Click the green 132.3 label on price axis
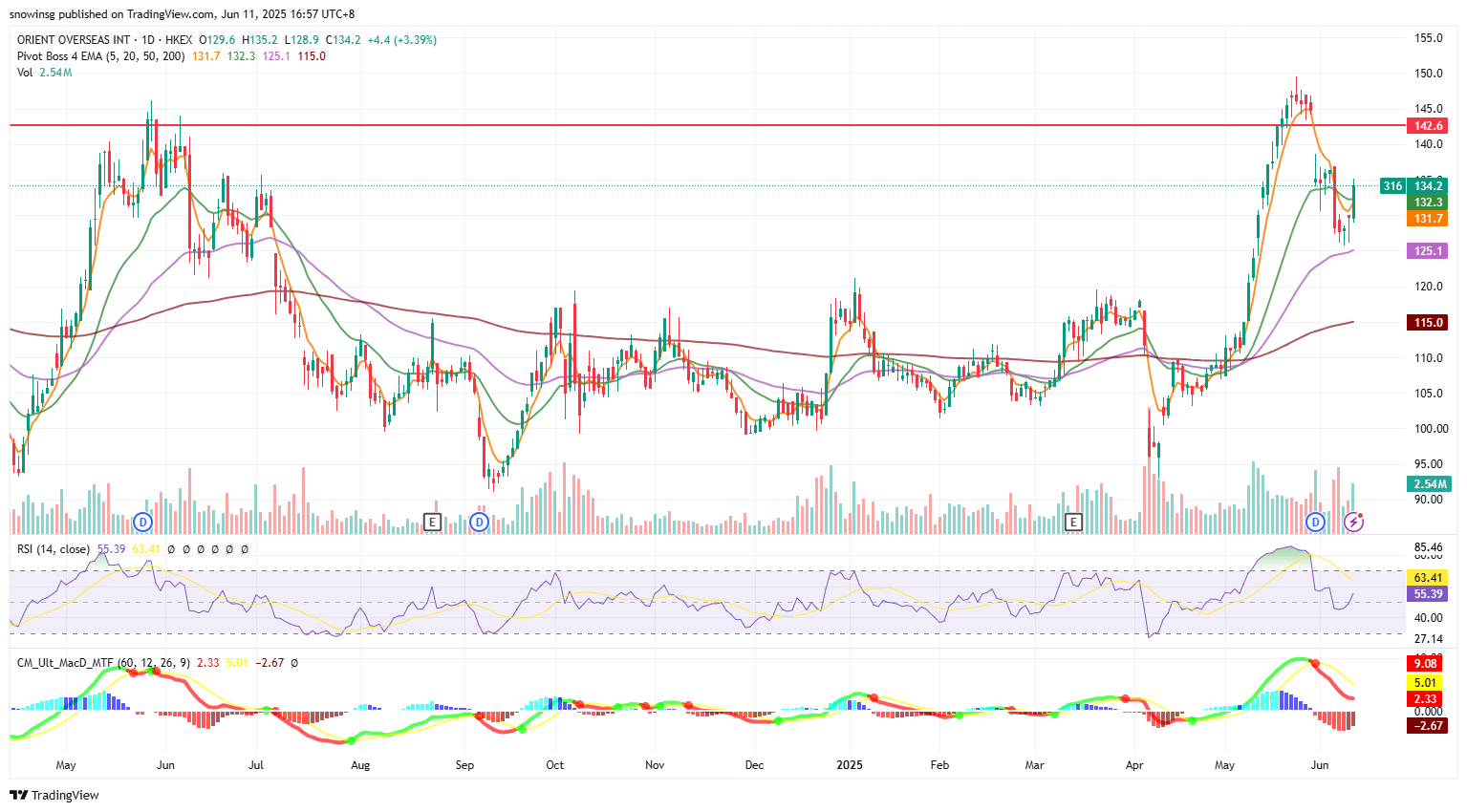 coord(1428,203)
